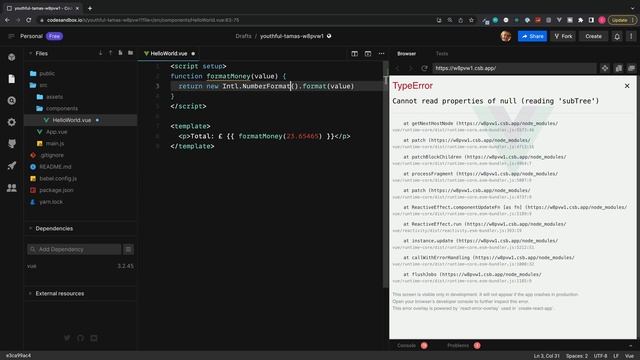Viewport: 640px width, 360px height.
Task: Expand the External resources section
Action: click(30, 293)
